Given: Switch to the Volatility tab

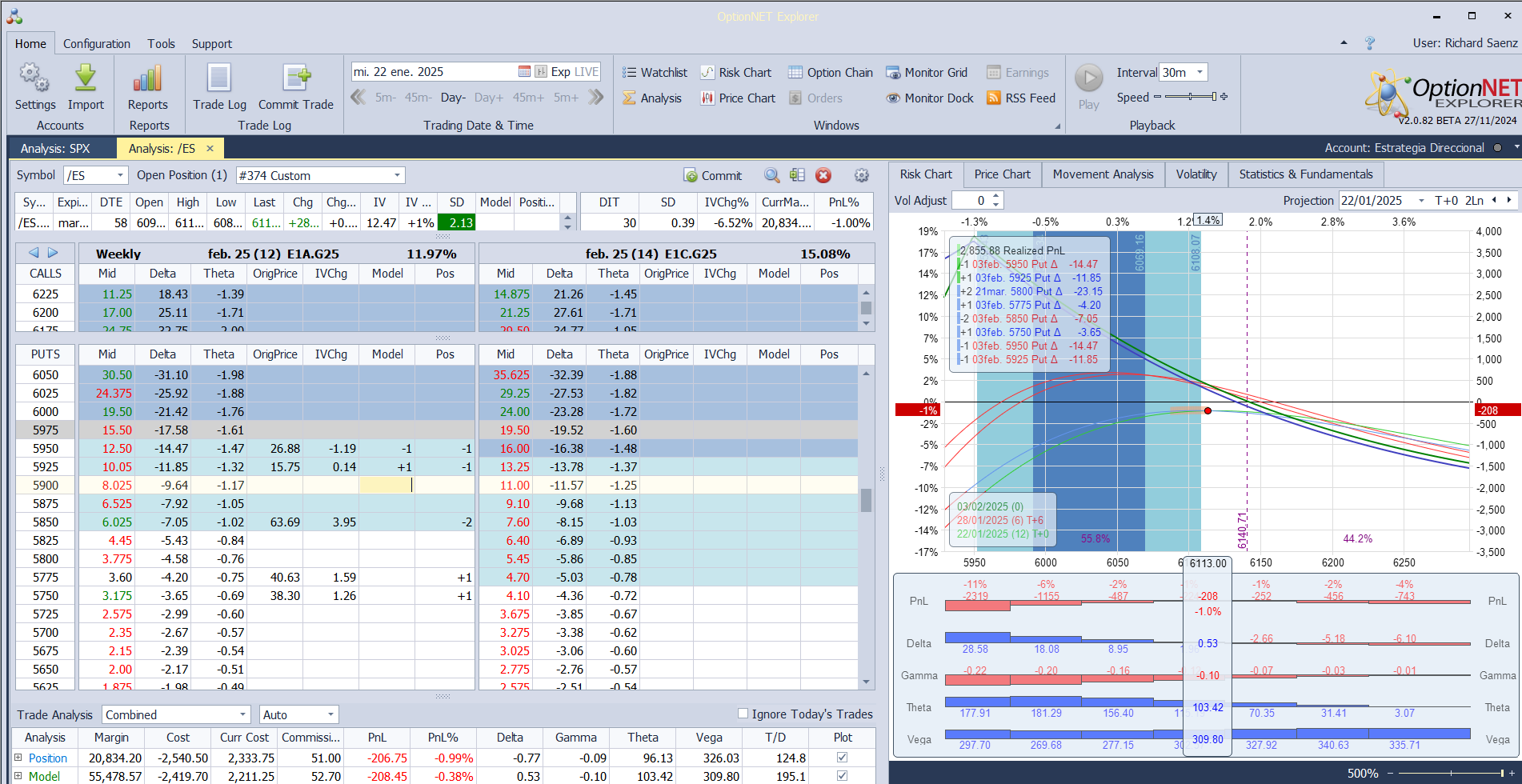Looking at the screenshot, I should coord(1196,174).
